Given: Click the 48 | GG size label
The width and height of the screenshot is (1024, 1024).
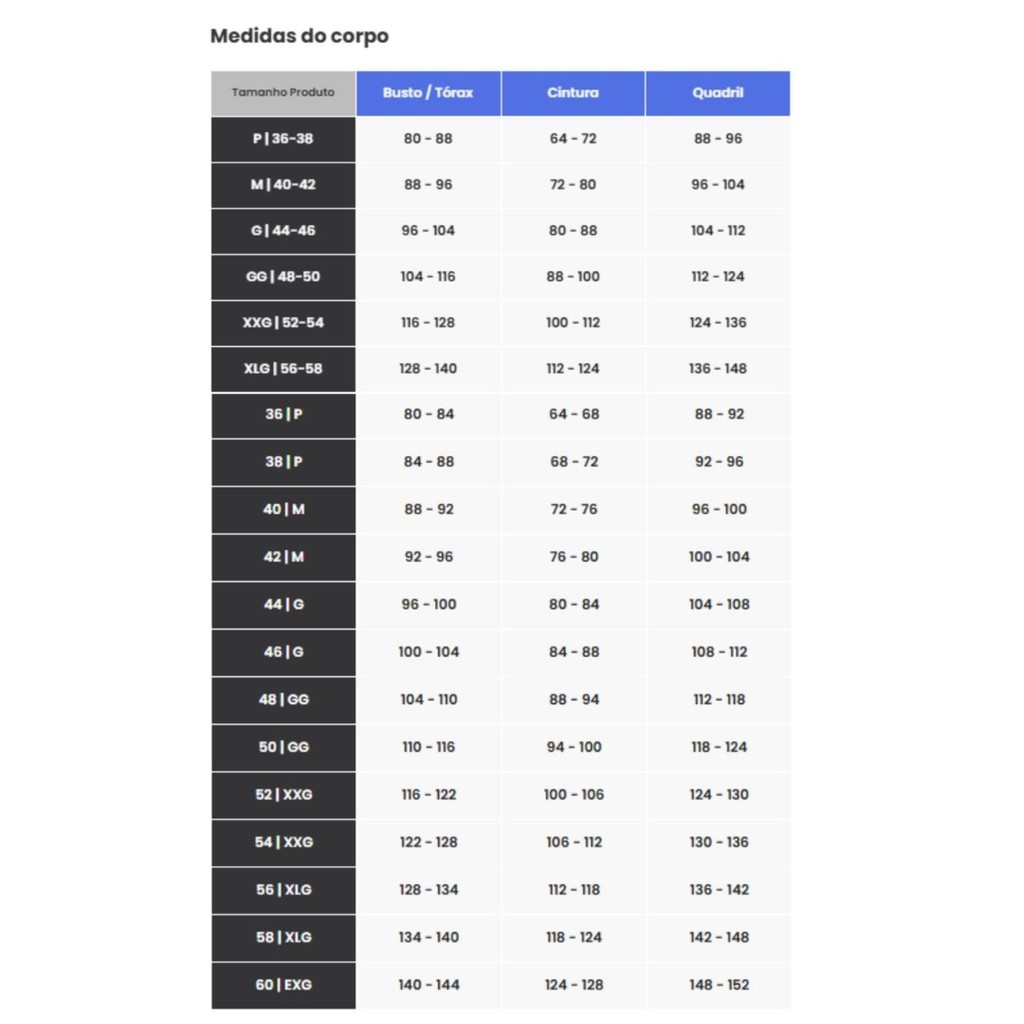Looking at the screenshot, I should pos(283,700).
